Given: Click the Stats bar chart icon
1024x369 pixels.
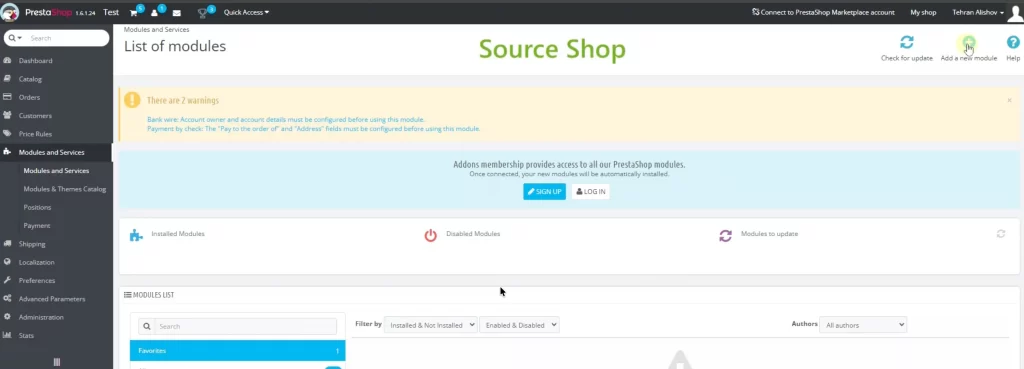Looking at the screenshot, I should point(7,334).
